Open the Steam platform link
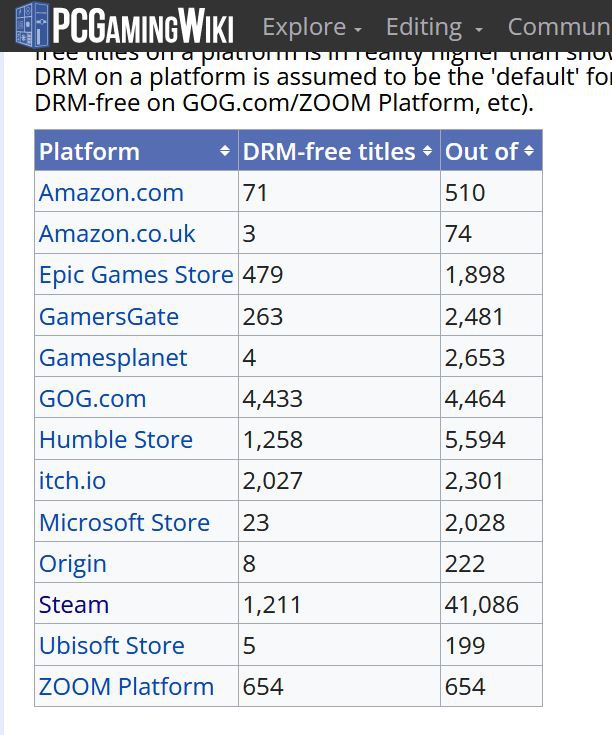 (x=74, y=605)
